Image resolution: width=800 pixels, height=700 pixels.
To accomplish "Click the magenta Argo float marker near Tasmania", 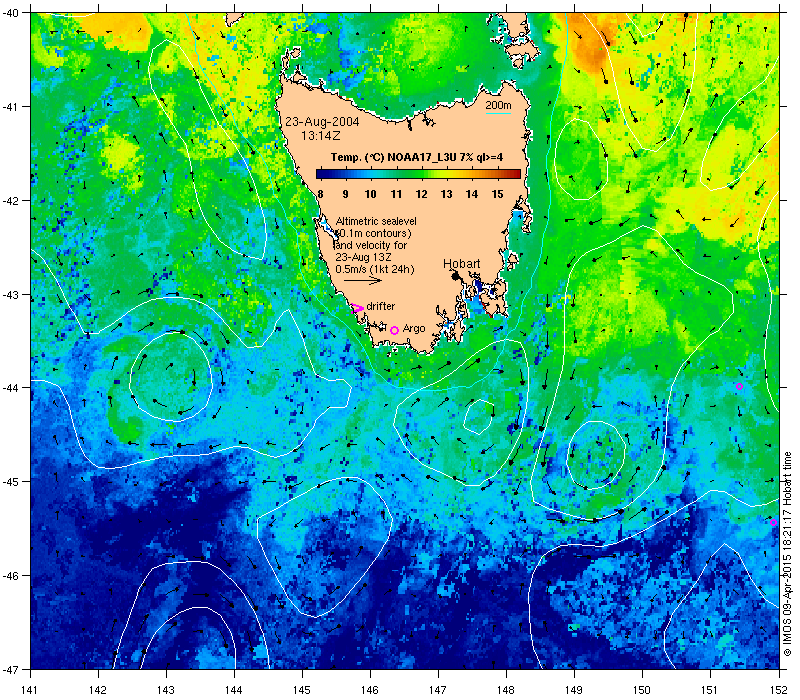I will (394, 331).
